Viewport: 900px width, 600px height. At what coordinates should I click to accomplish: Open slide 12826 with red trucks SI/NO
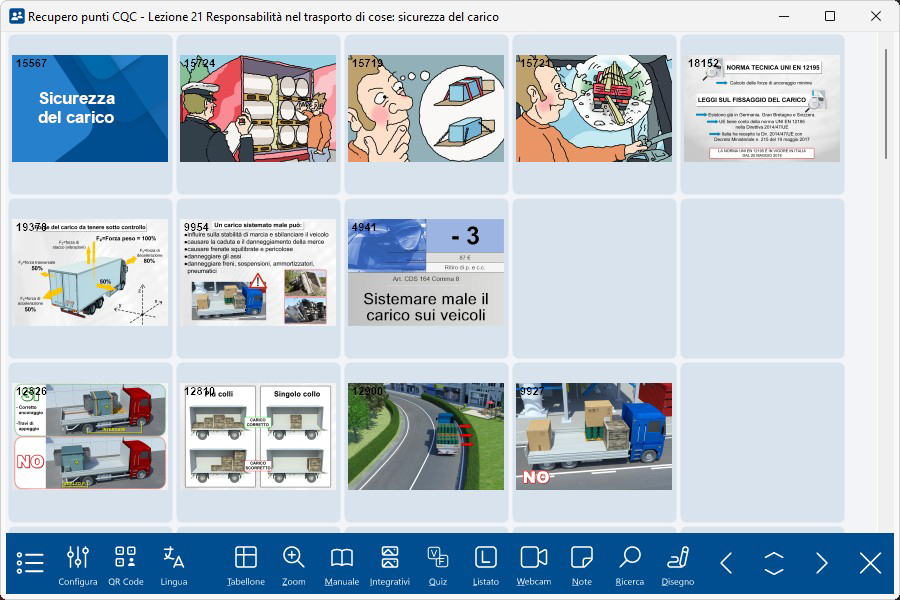pyautogui.click(x=90, y=436)
